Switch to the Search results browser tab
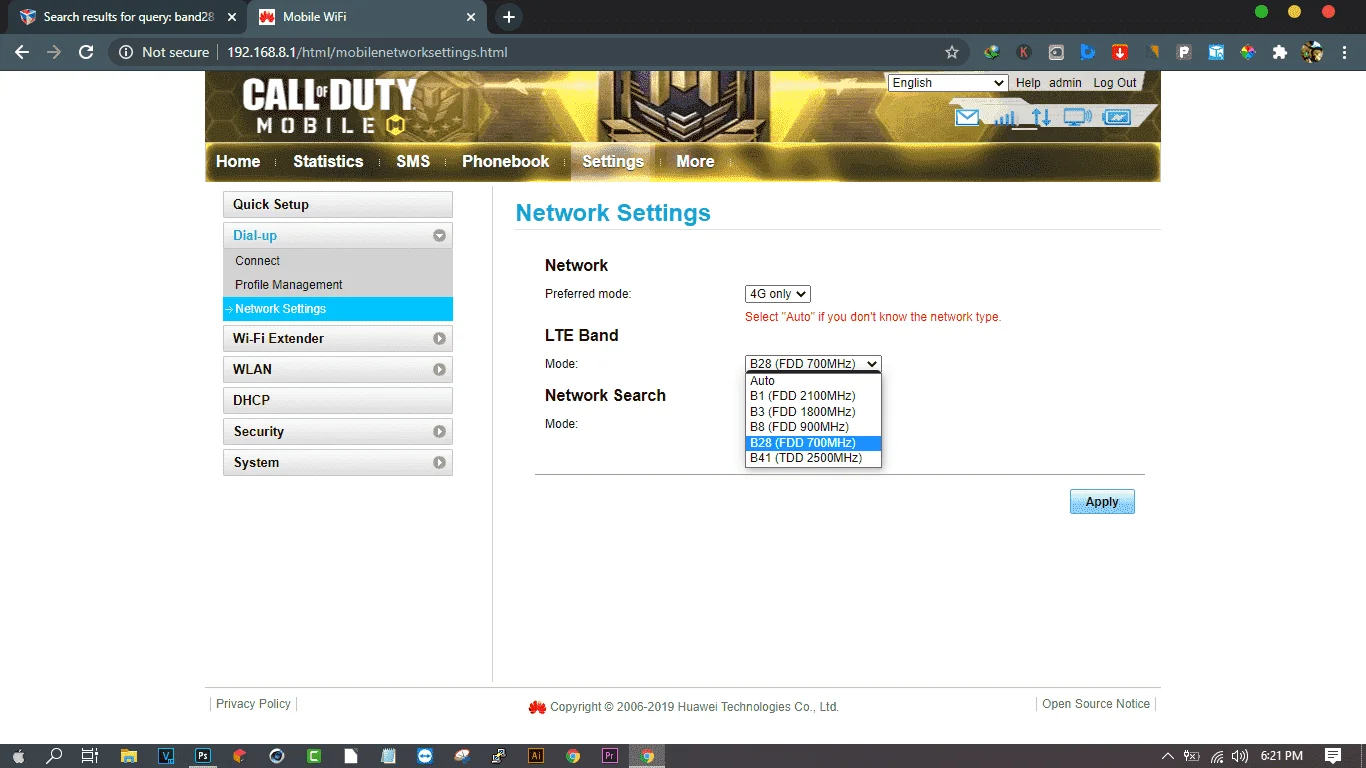The width and height of the screenshot is (1366, 768). 126,17
